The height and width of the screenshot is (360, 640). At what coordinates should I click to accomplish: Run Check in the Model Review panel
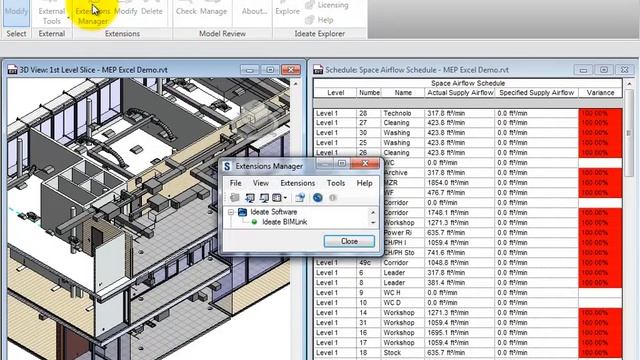click(186, 11)
